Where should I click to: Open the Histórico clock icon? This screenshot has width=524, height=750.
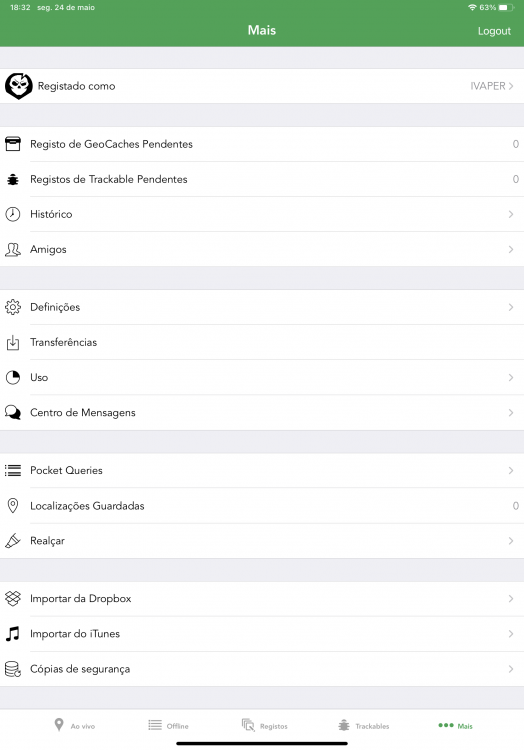(x=13, y=214)
